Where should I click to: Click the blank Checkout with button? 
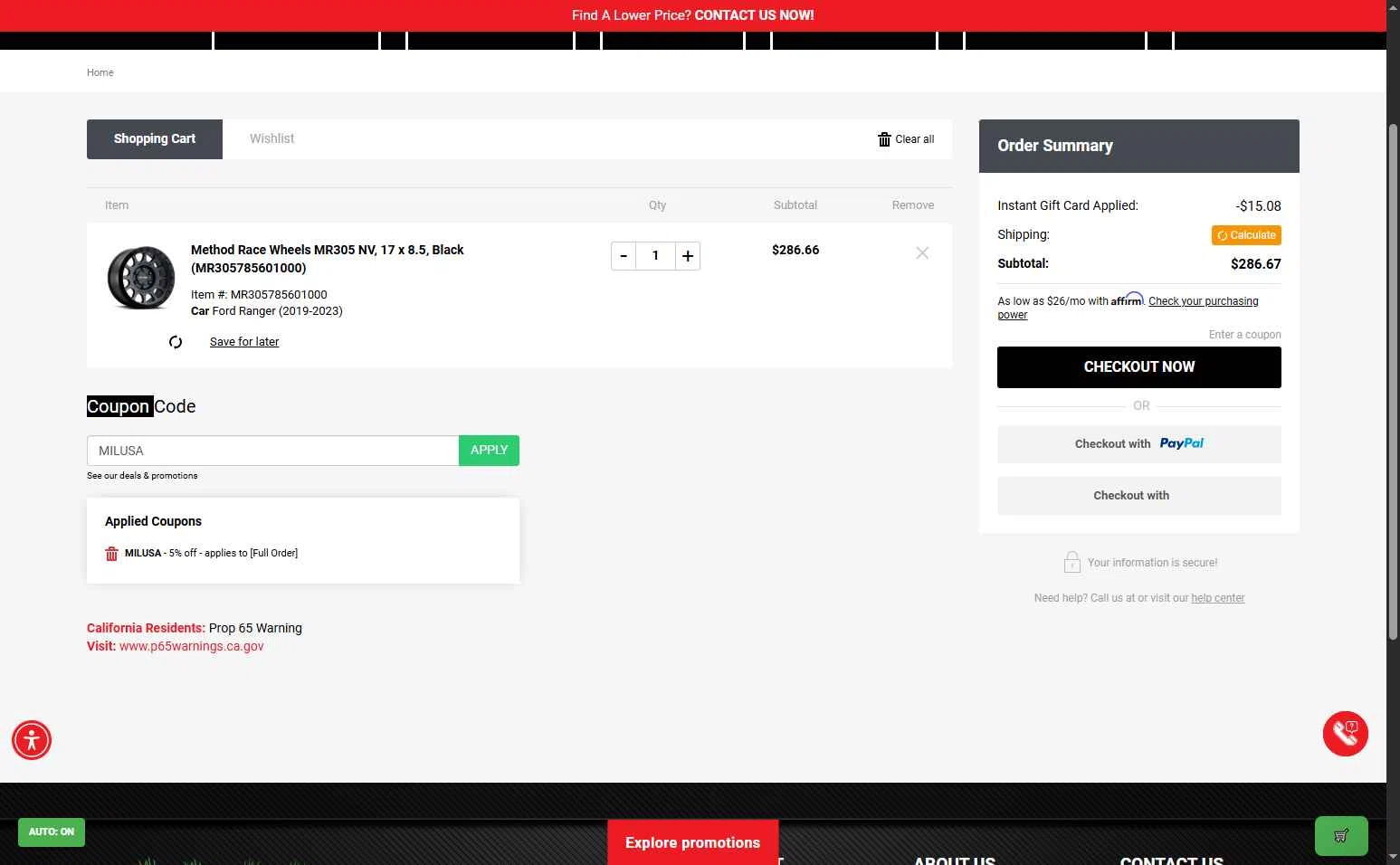[1139, 496]
